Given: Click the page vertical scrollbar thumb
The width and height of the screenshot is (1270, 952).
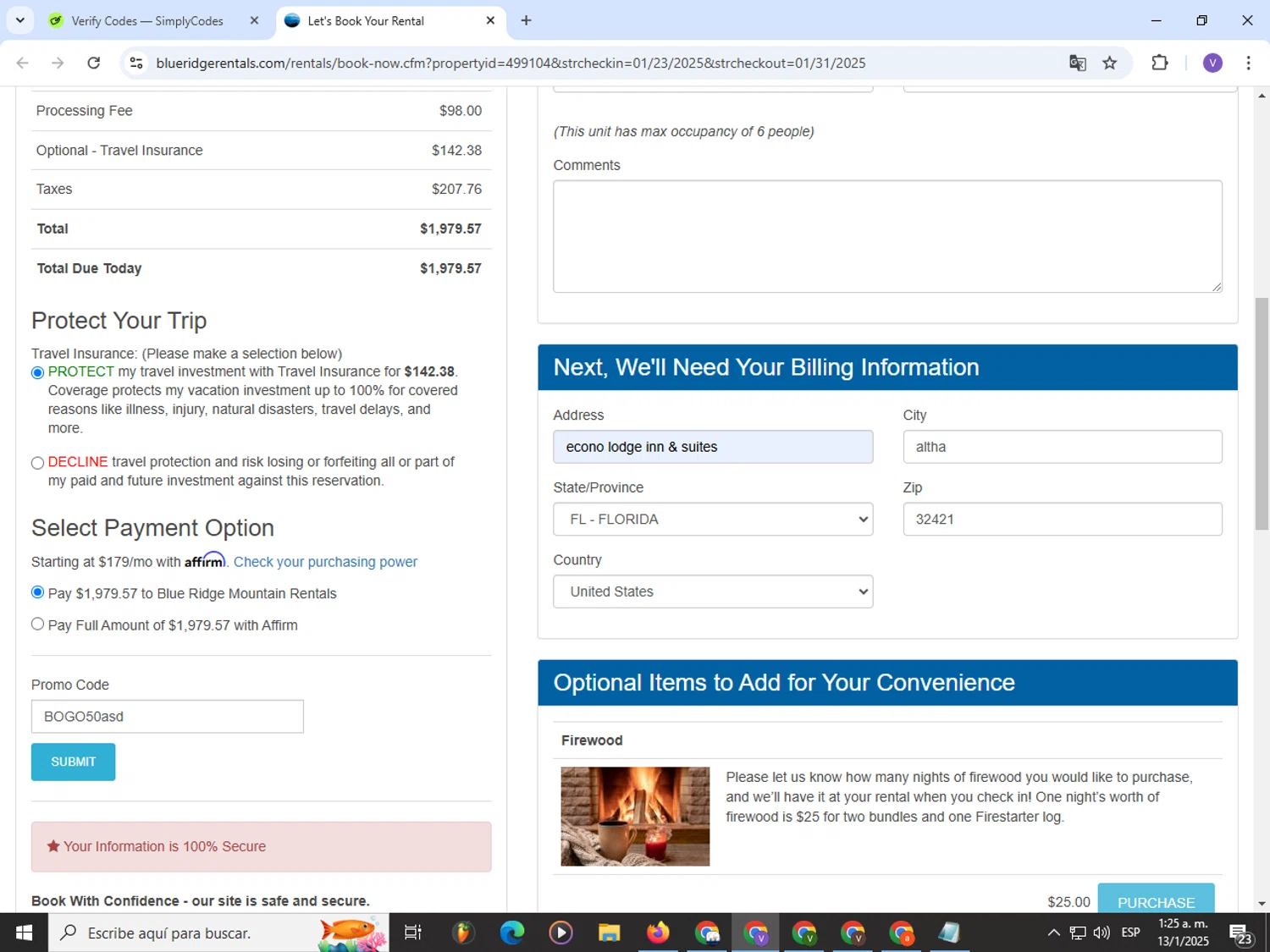Looking at the screenshot, I should pyautogui.click(x=1262, y=414).
